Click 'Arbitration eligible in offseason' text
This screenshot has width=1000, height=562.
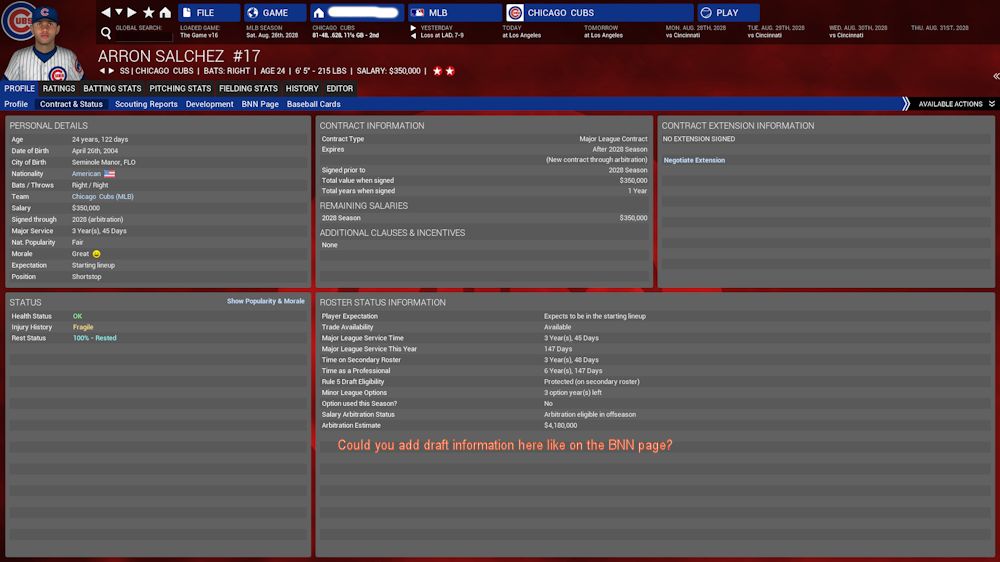click(590, 415)
